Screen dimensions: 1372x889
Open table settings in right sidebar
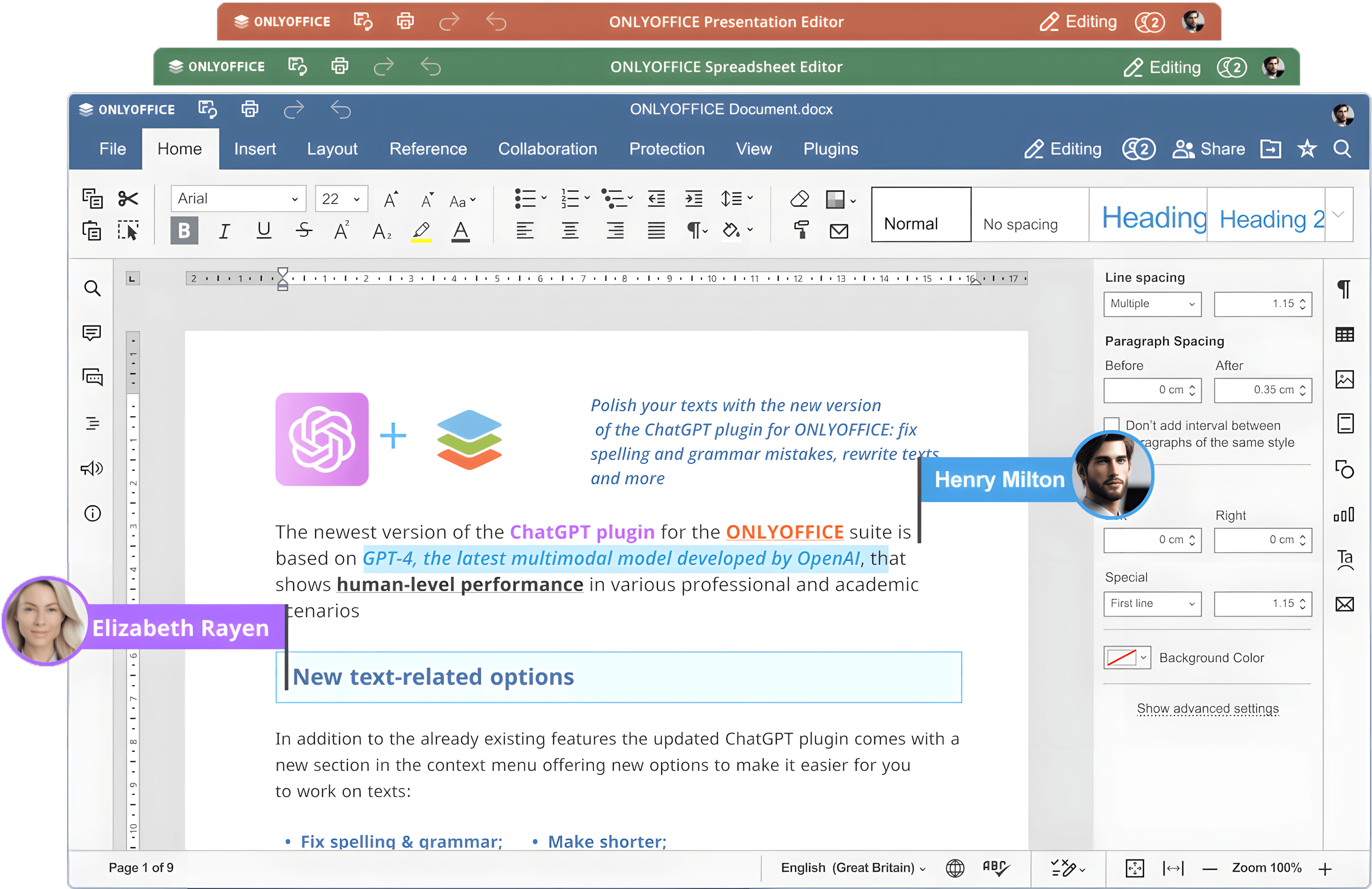point(1344,334)
